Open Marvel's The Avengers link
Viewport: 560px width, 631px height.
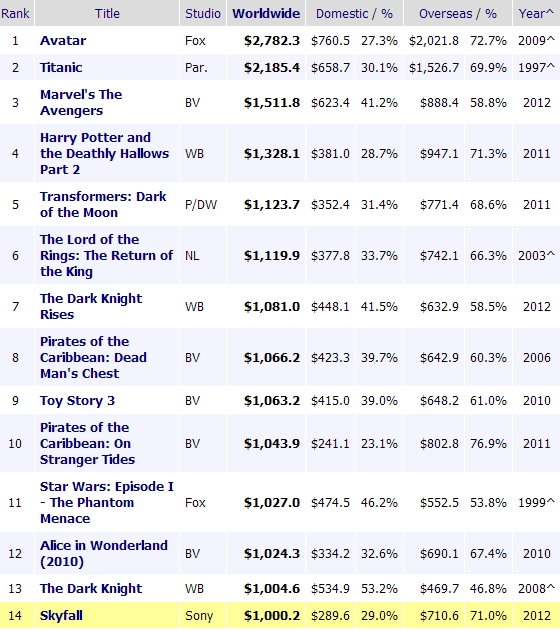point(81,102)
